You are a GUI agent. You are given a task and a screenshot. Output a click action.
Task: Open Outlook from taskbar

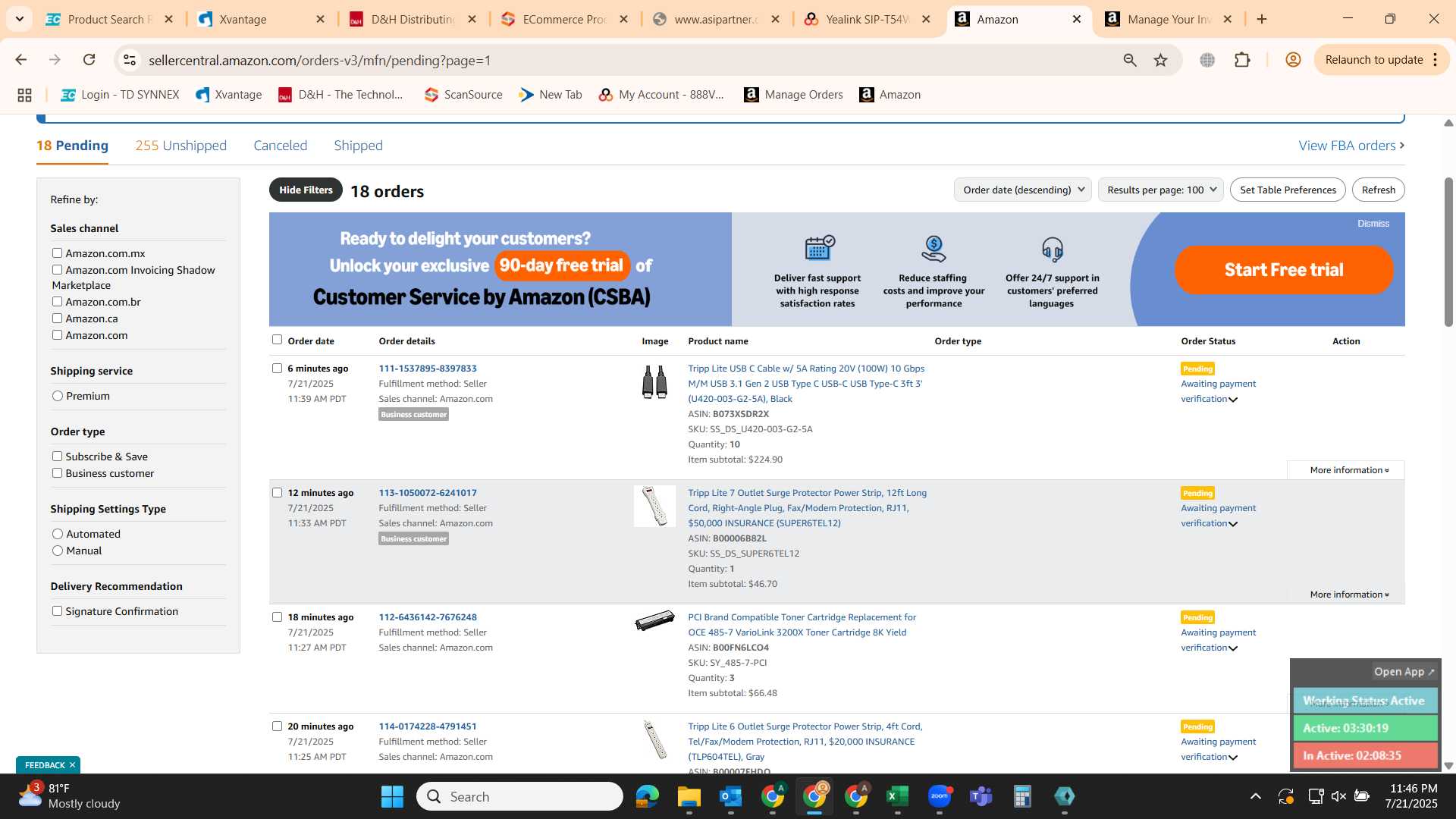(730, 796)
